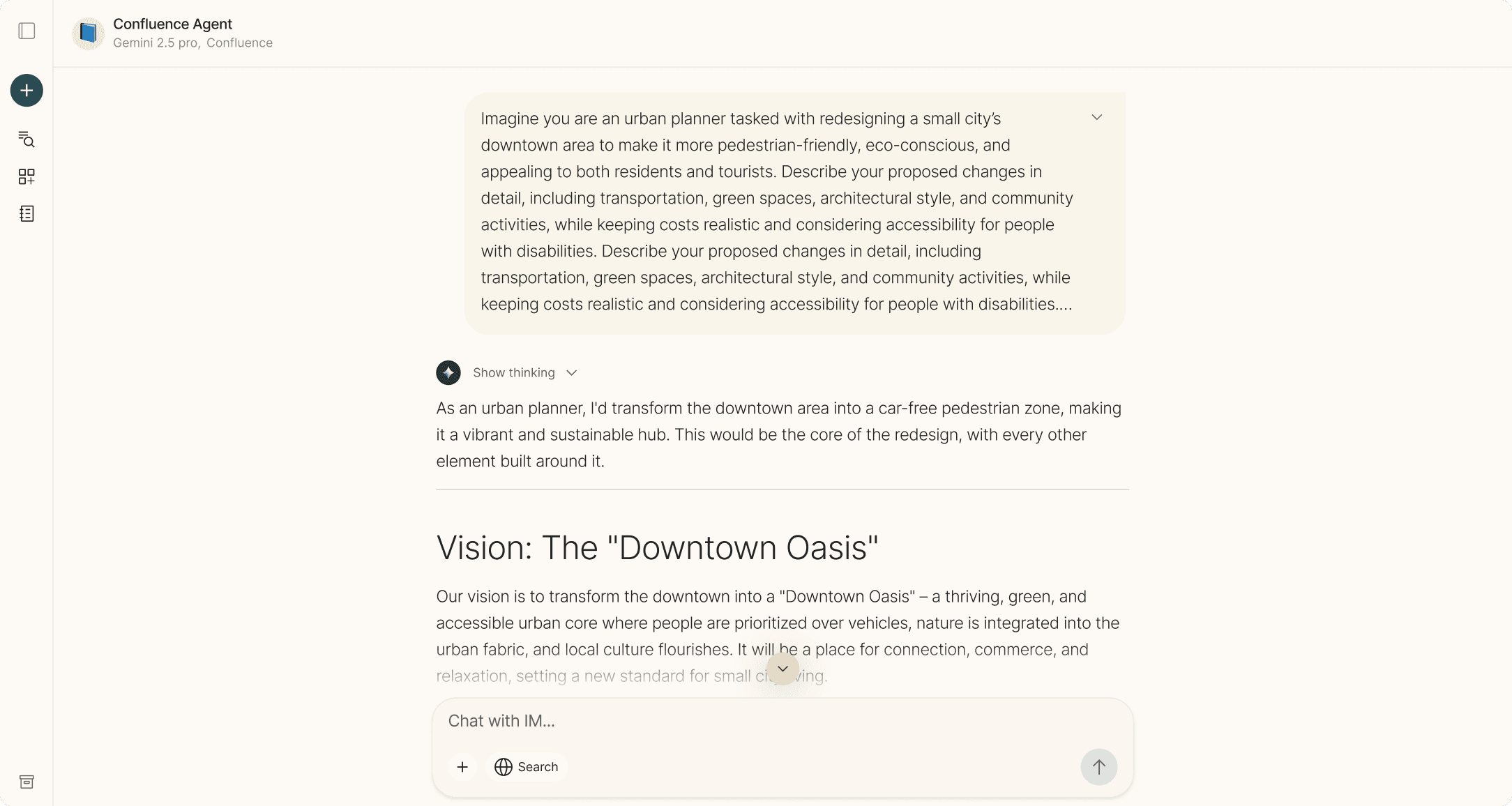Click the Vision Downtown Oasis heading

pyautogui.click(x=657, y=547)
